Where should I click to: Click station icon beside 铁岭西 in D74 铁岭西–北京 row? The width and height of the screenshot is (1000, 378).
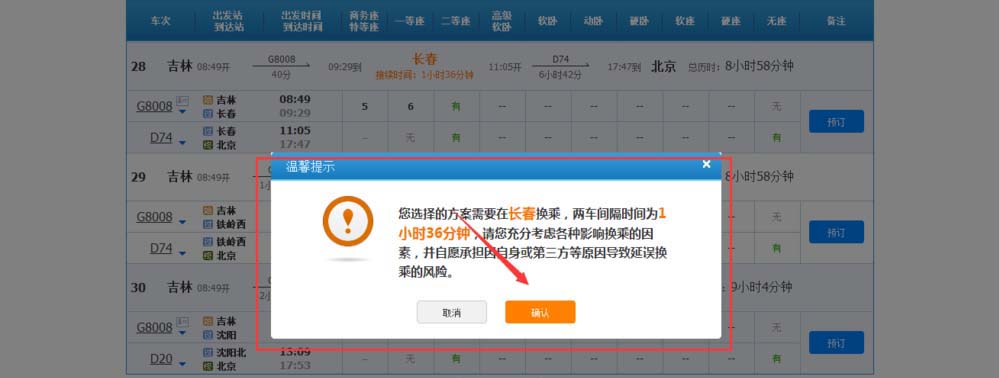[x=208, y=242]
